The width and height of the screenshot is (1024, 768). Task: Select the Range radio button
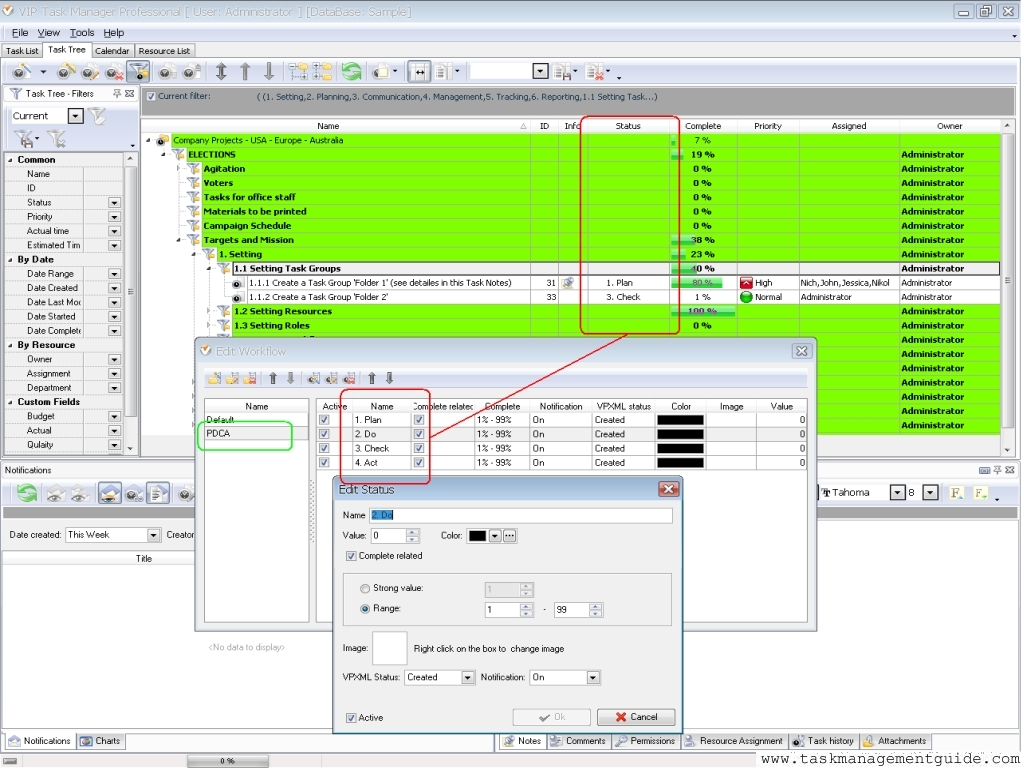click(365, 609)
